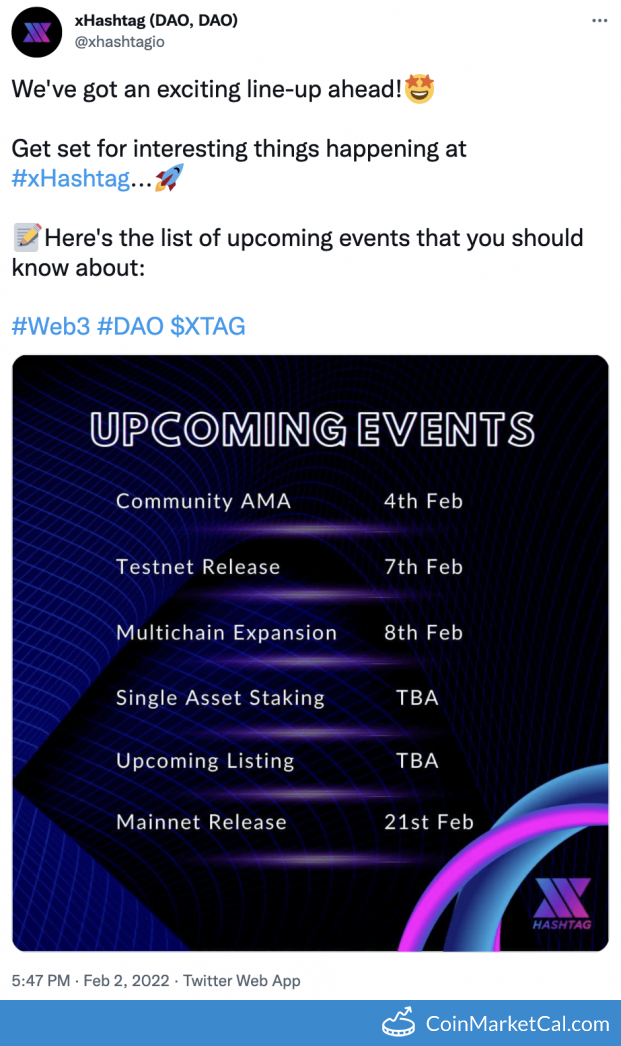
Task: Click the xHashtag profile avatar
Action: 36,31
